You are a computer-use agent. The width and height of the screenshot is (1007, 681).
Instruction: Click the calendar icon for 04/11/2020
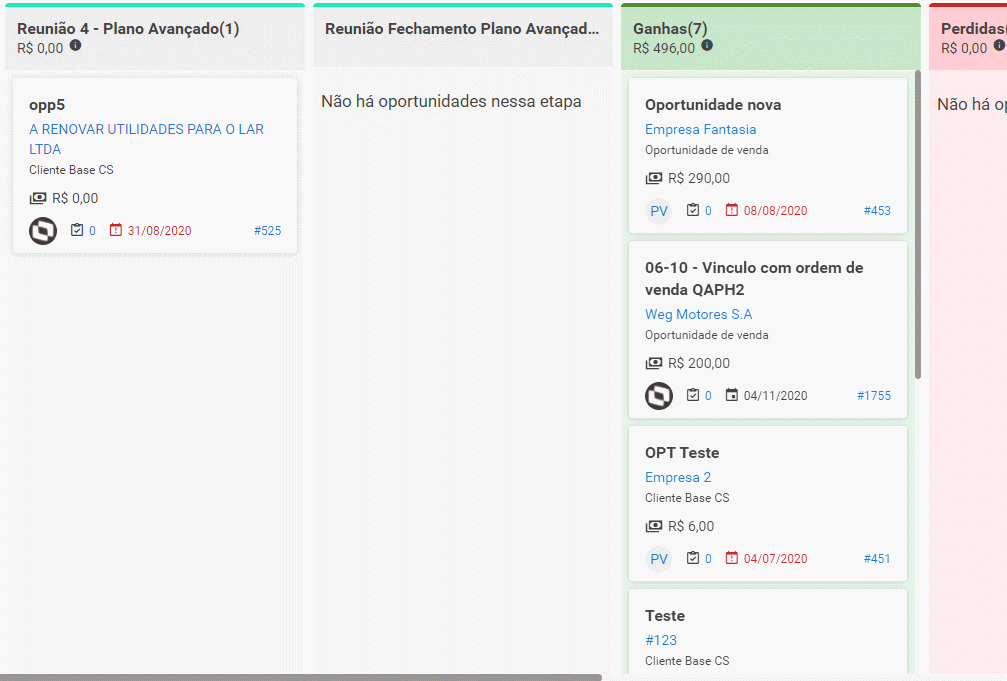[731, 394]
